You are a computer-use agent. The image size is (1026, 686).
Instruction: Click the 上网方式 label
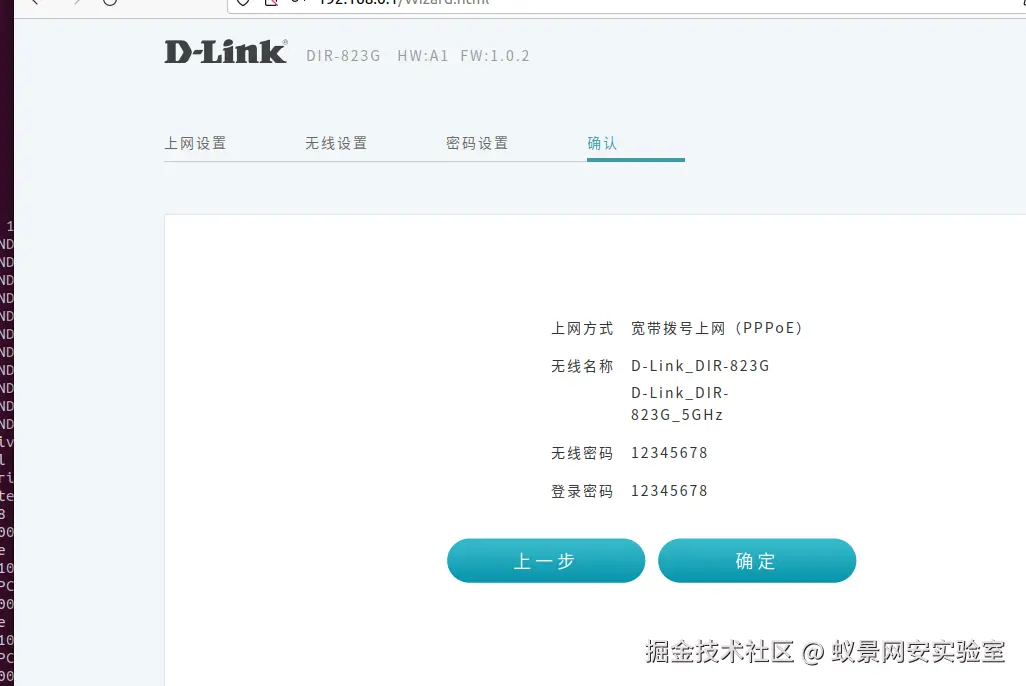582,329
